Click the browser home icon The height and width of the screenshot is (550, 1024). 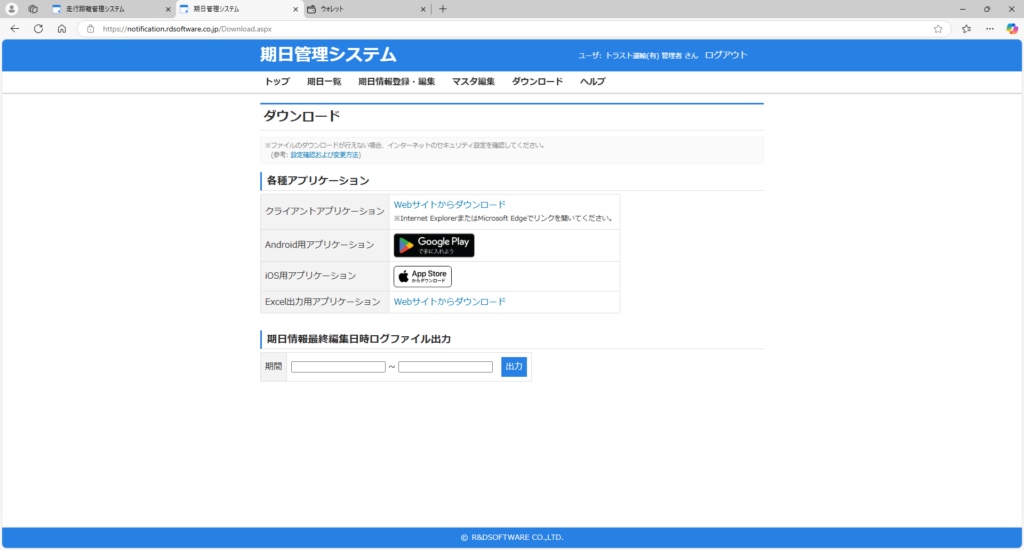pyautogui.click(x=62, y=29)
